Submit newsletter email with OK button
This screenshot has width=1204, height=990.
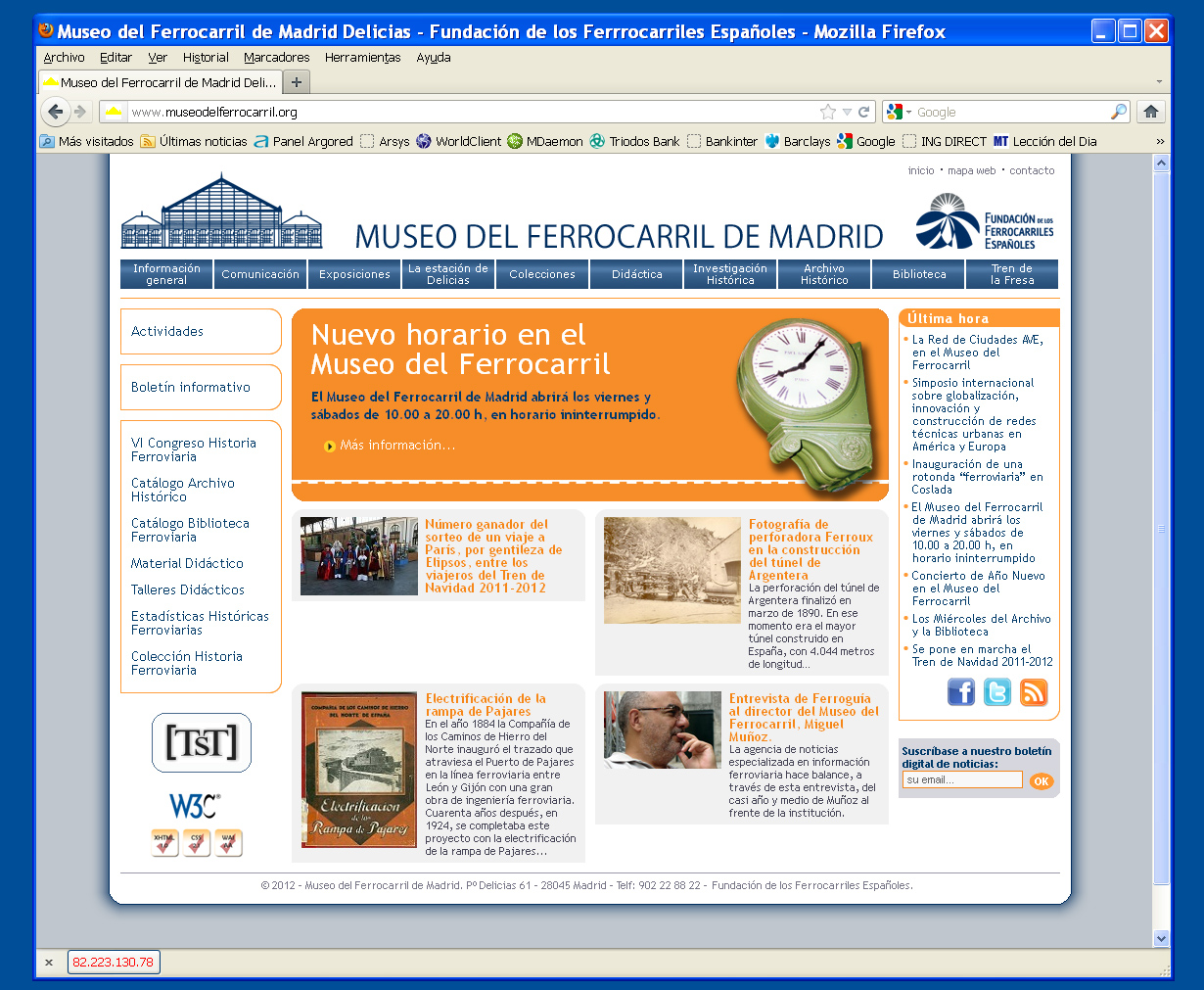pos(1042,780)
